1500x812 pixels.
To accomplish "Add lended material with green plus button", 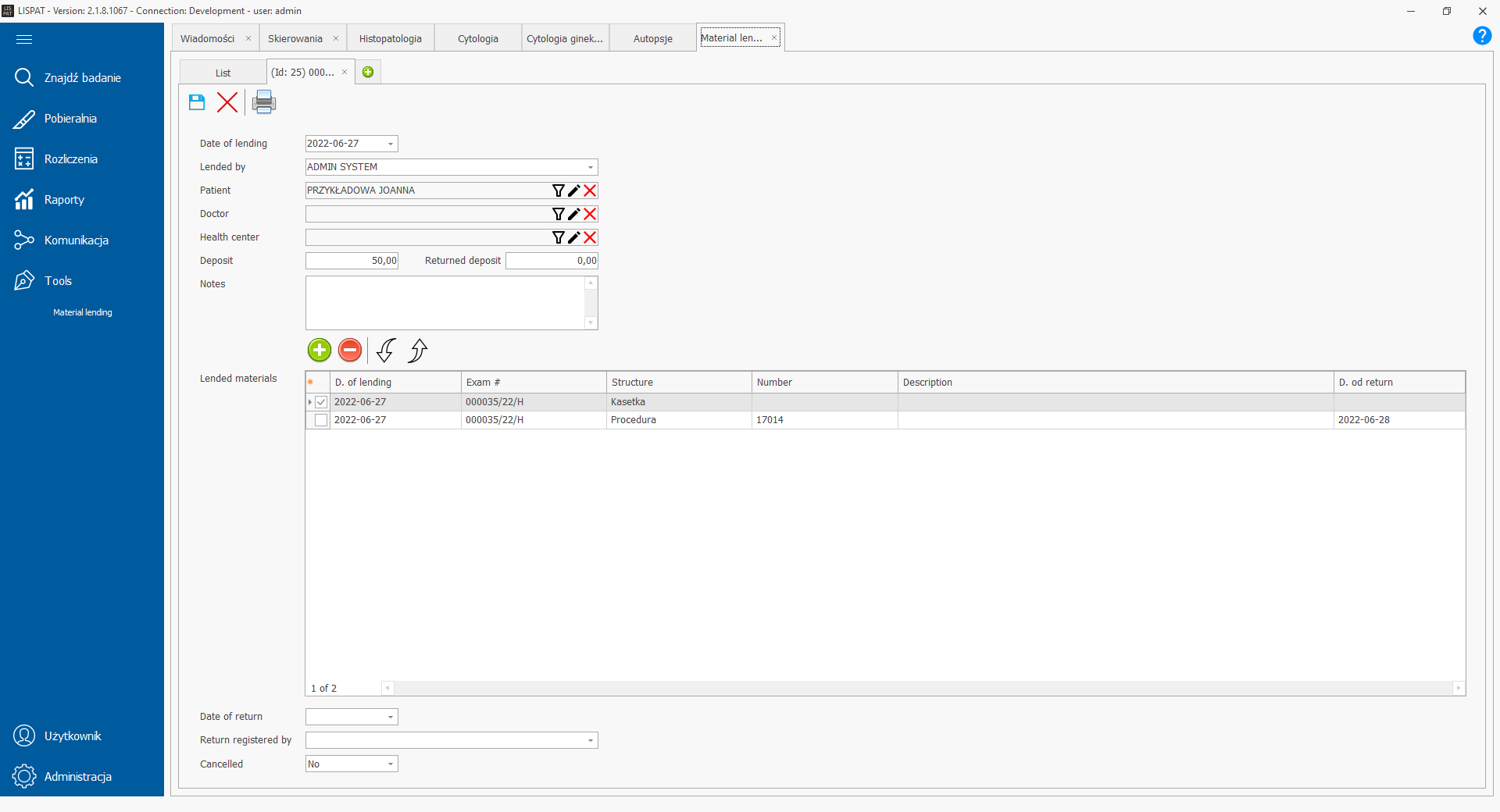I will click(x=320, y=351).
